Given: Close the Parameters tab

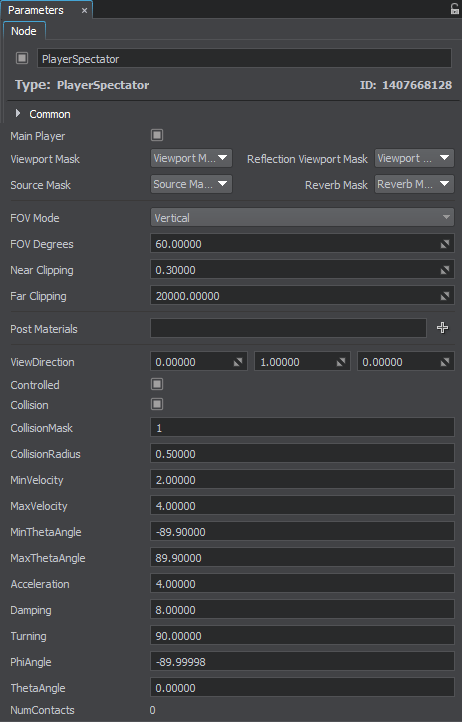Looking at the screenshot, I should click(x=84, y=11).
